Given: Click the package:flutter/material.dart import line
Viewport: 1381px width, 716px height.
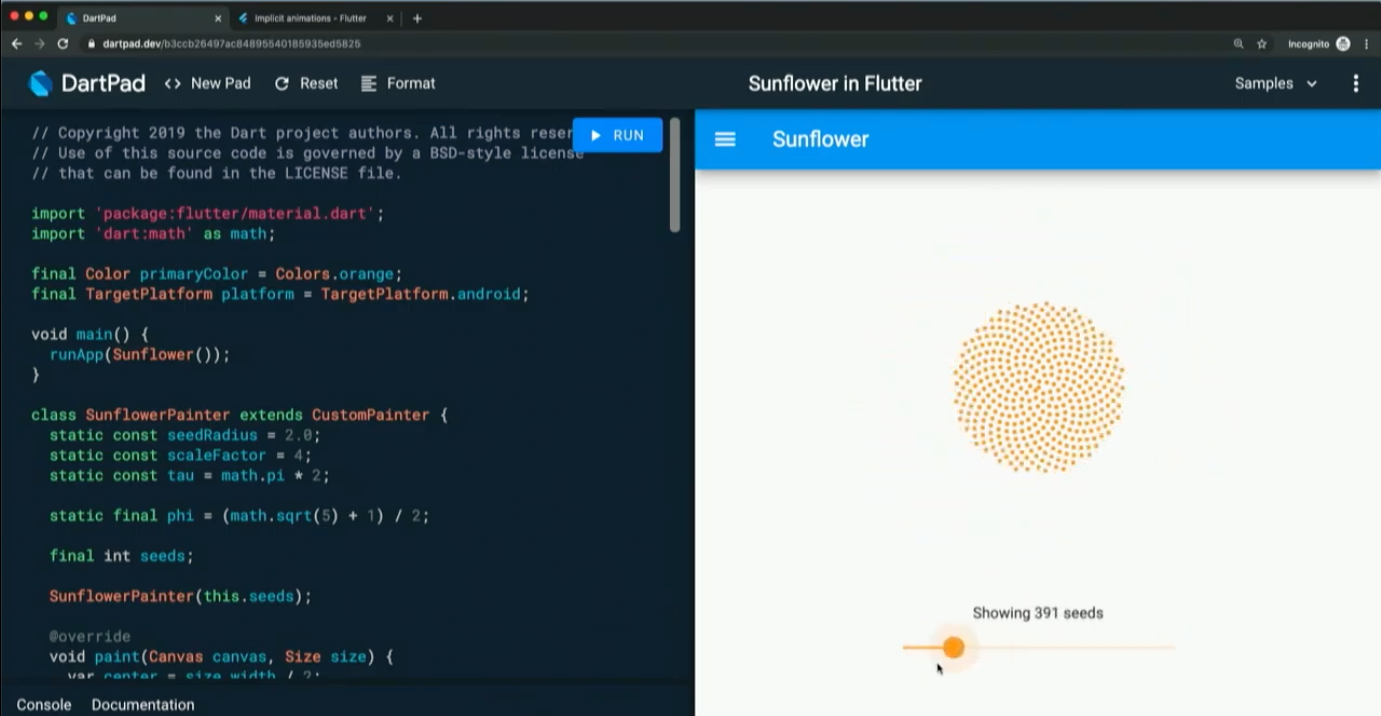Looking at the screenshot, I should click(x=207, y=214).
